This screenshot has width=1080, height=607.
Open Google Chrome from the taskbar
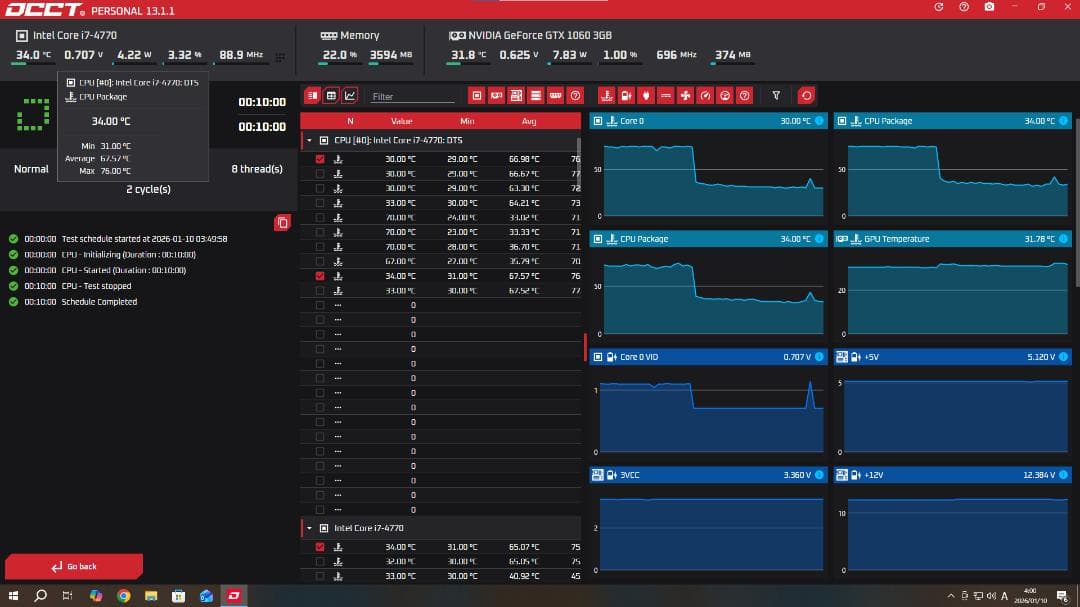(123, 596)
